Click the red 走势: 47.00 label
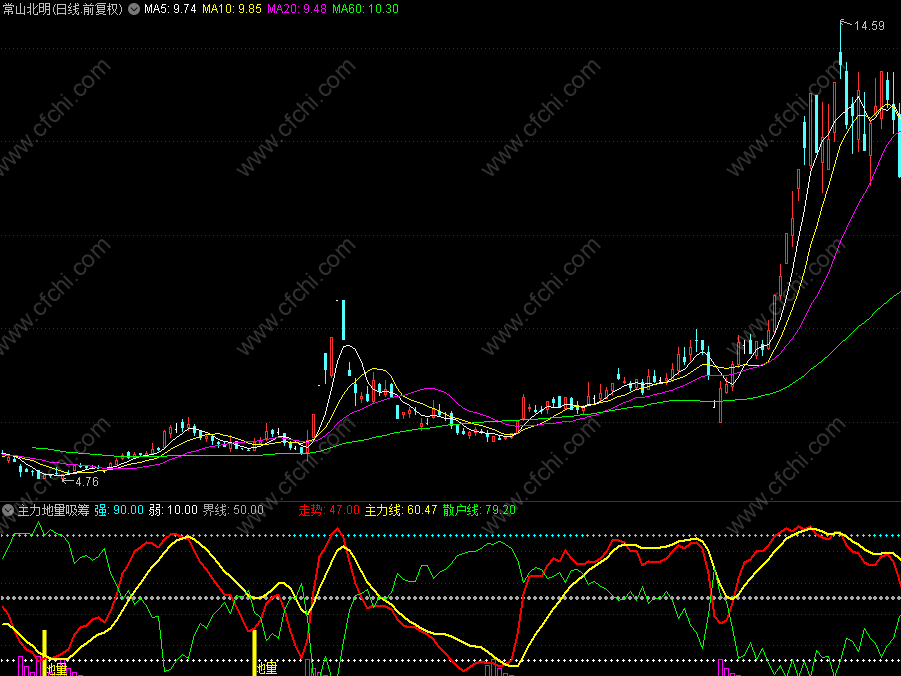901x676 pixels. click(329, 510)
